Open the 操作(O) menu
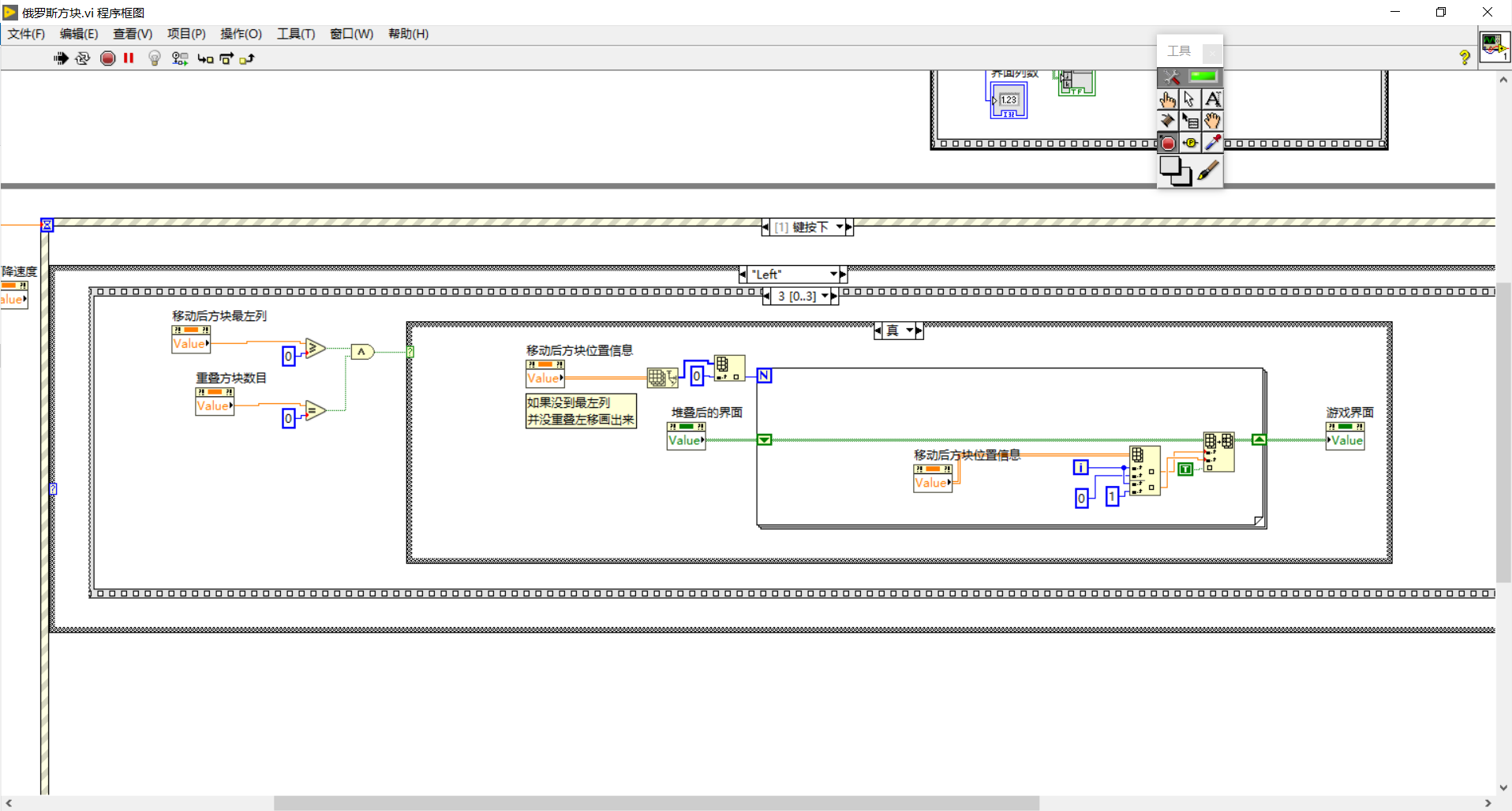 [x=241, y=34]
